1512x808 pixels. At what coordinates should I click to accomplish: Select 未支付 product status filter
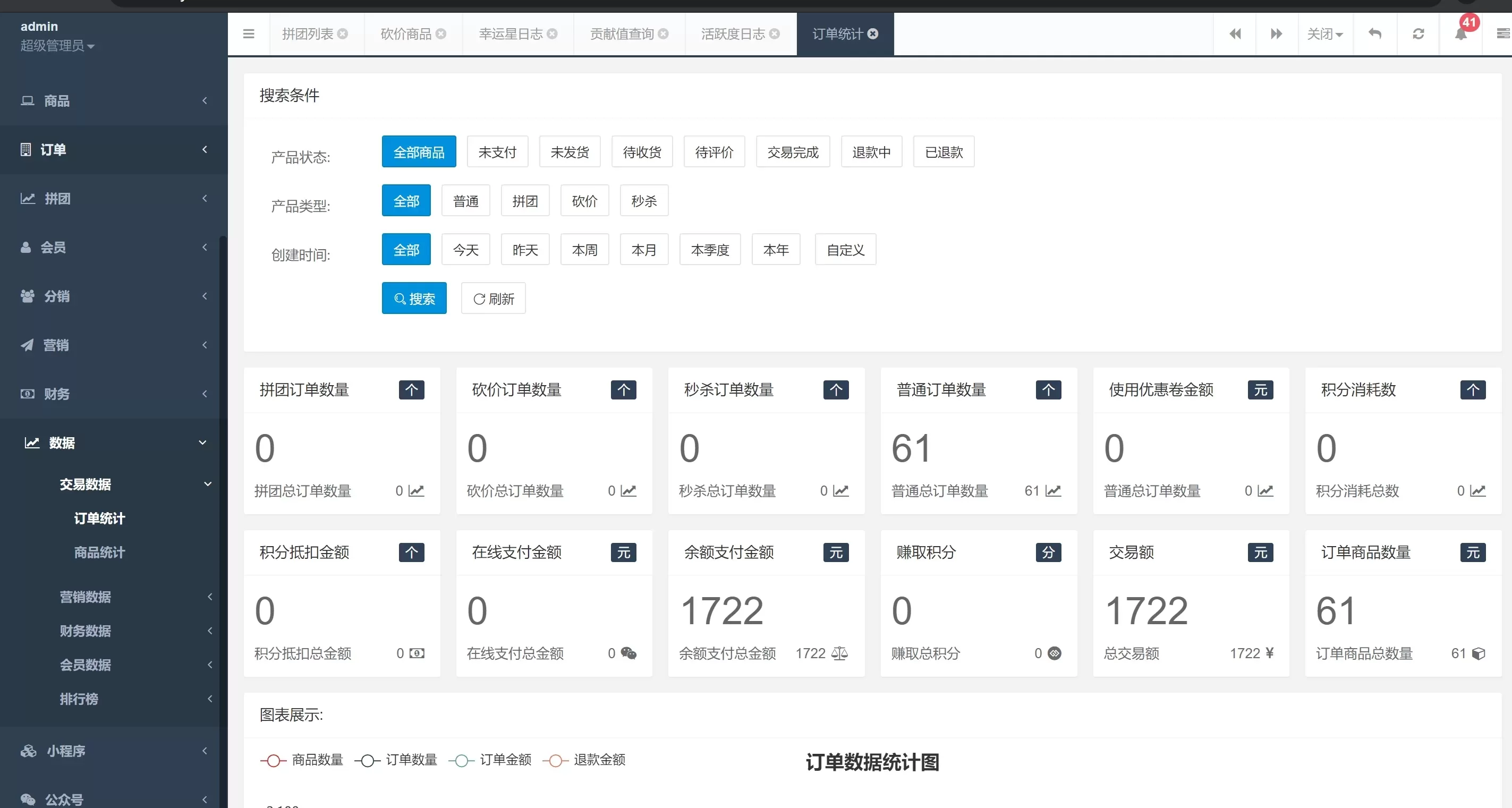pos(497,152)
